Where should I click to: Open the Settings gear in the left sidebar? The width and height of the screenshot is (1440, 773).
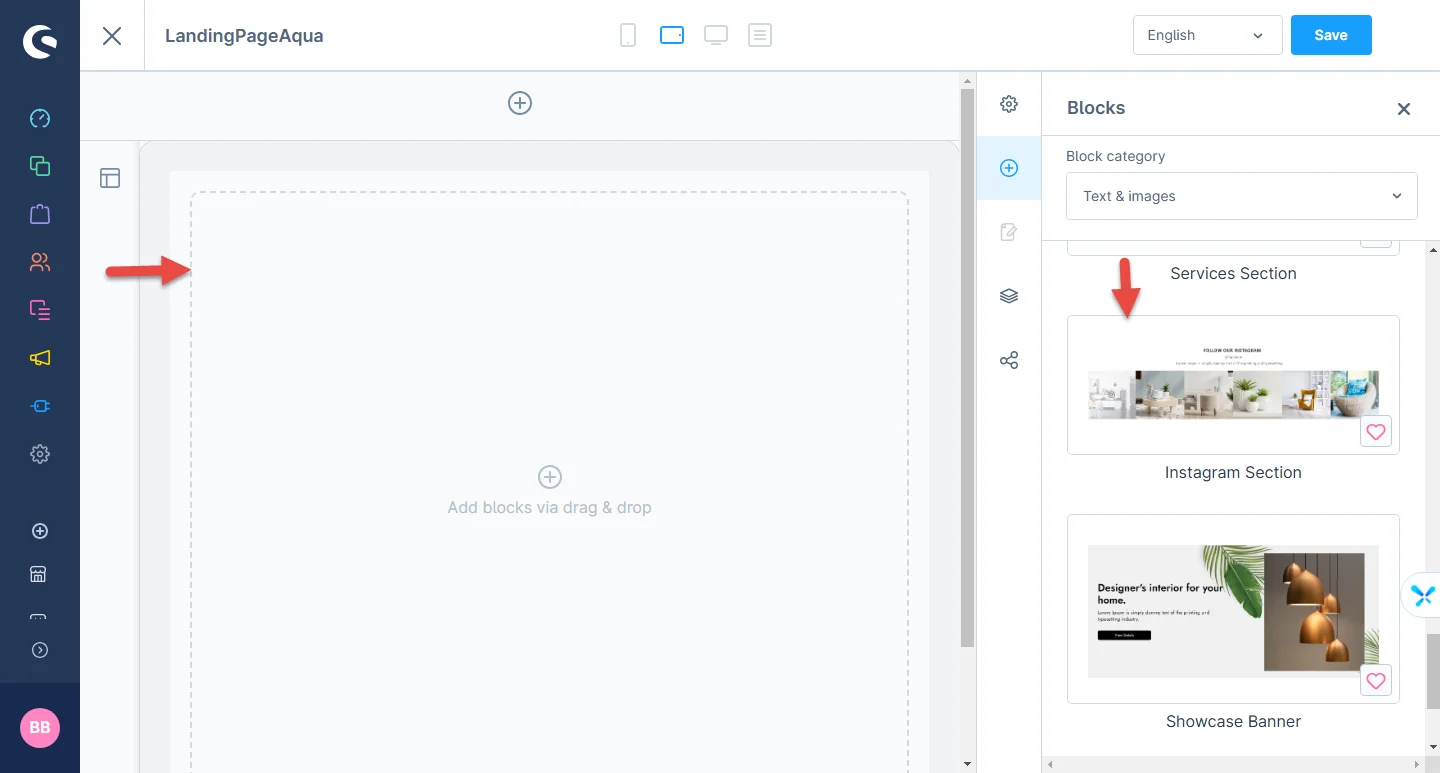coord(40,454)
